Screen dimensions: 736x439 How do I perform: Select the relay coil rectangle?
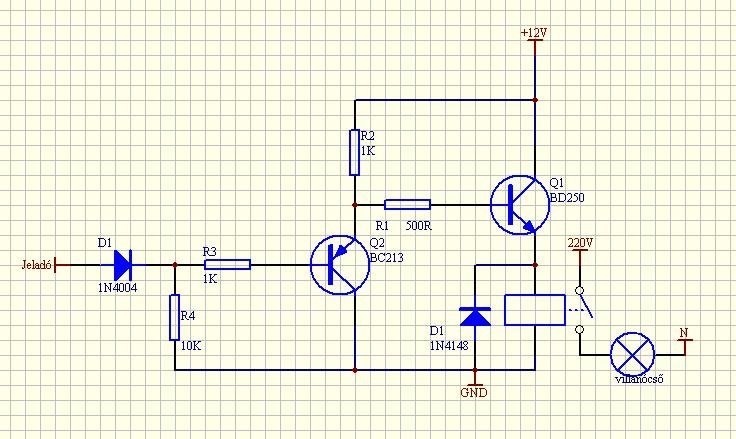pyautogui.click(x=535, y=310)
